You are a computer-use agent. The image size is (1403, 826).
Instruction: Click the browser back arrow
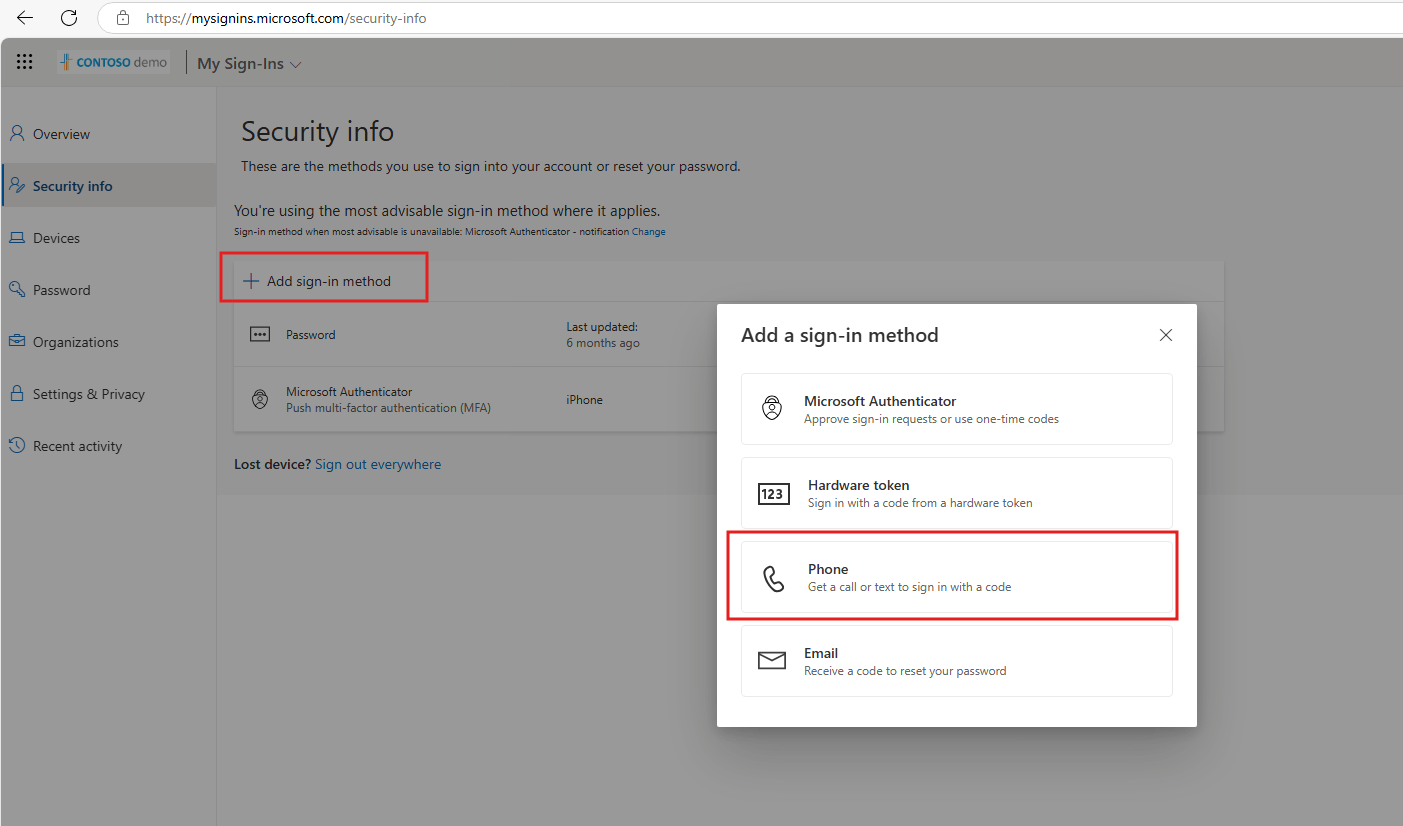click(x=25, y=18)
